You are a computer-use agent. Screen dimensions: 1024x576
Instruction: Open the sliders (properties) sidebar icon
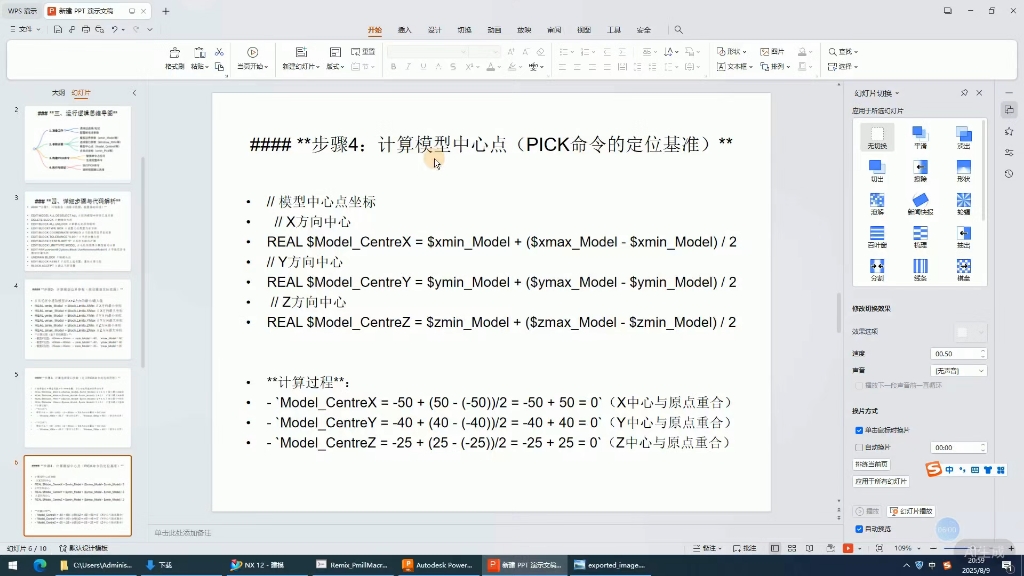click(1009, 152)
